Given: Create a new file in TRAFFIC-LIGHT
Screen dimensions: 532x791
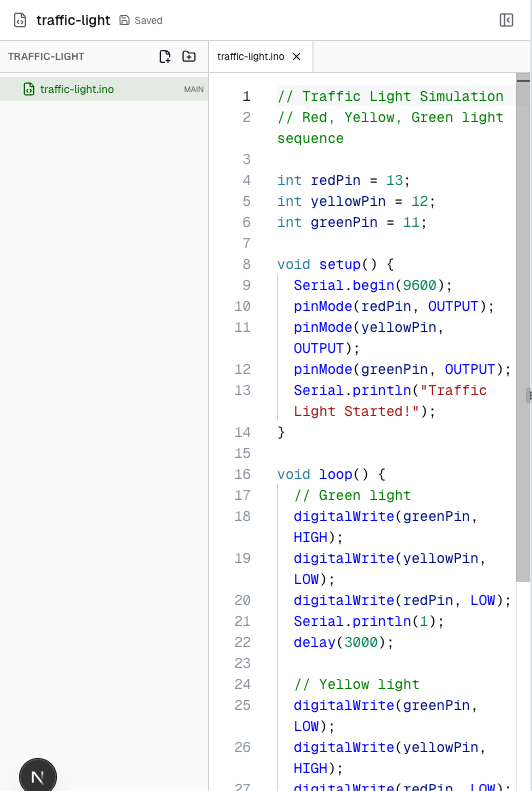Looking at the screenshot, I should 165,56.
